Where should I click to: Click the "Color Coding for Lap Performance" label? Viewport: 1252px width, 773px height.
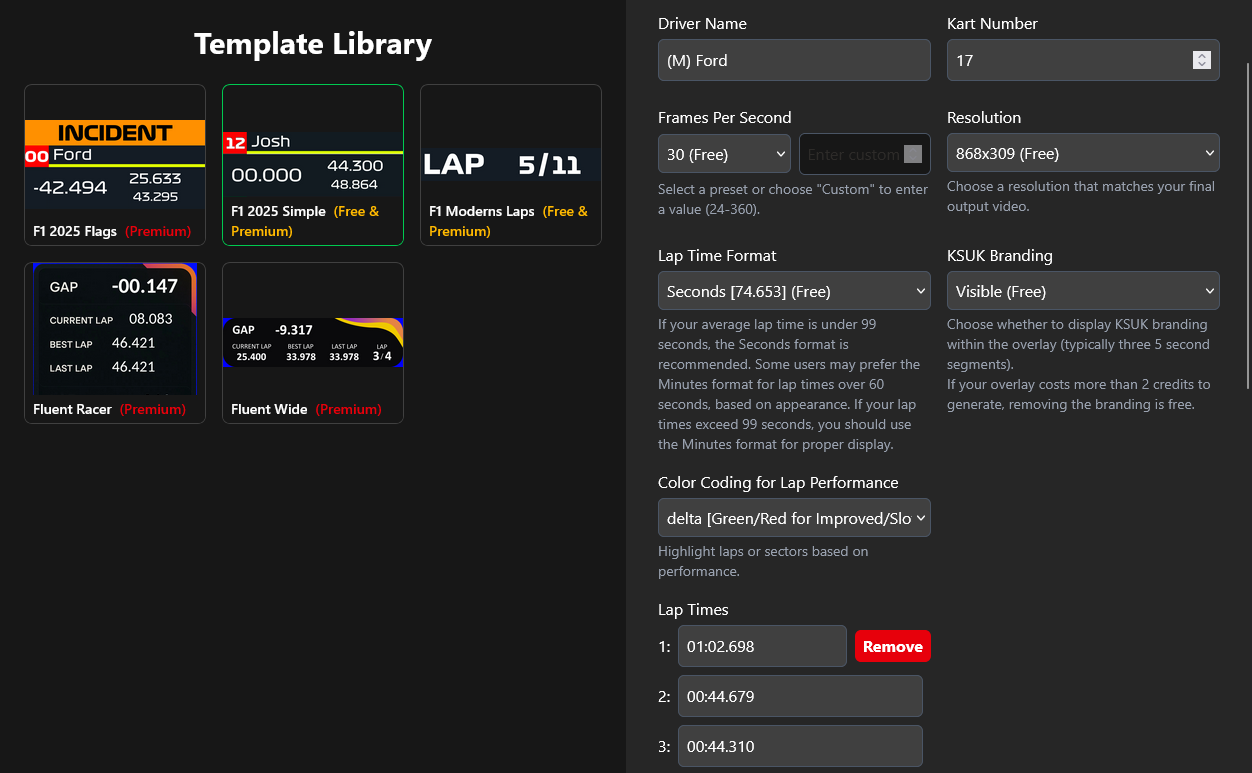(x=778, y=482)
